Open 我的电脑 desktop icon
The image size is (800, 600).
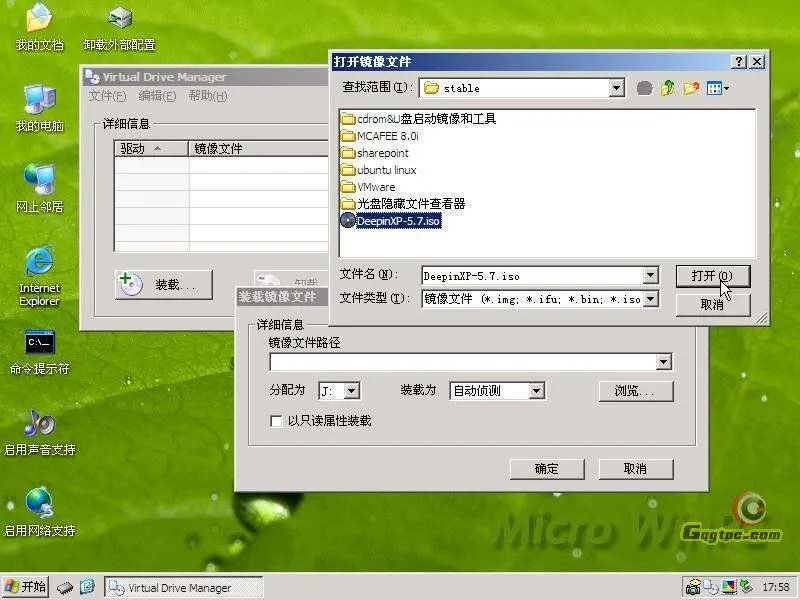coord(38,105)
